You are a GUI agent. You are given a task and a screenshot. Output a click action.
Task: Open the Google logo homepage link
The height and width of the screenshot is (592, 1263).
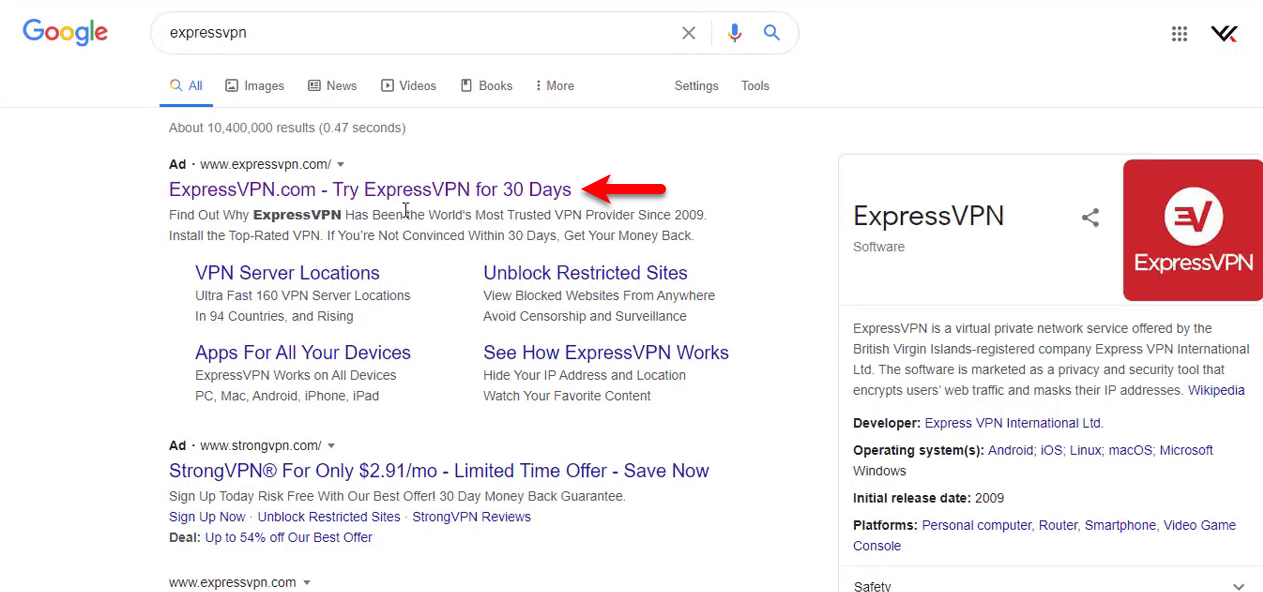pos(65,32)
